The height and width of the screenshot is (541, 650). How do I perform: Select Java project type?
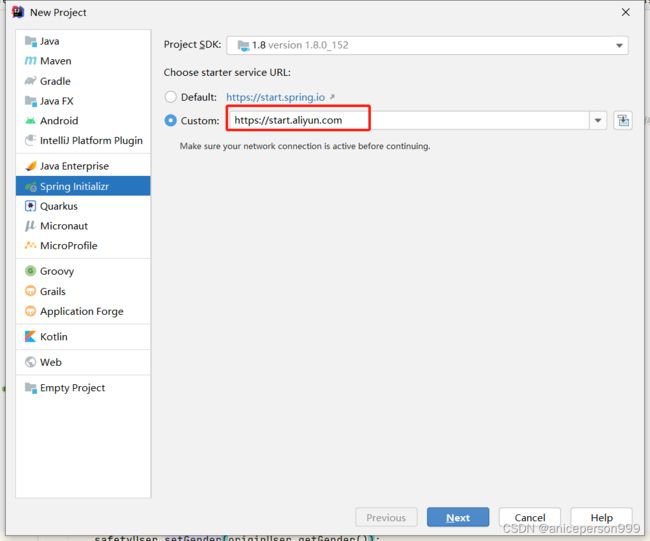[83, 41]
